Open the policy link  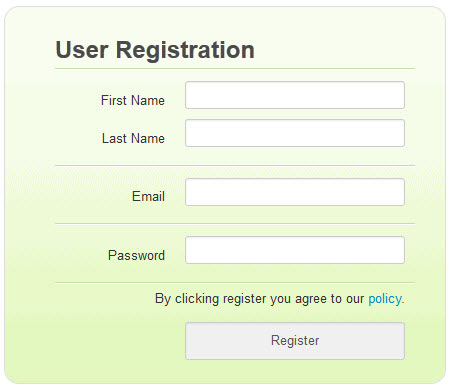pos(385,299)
